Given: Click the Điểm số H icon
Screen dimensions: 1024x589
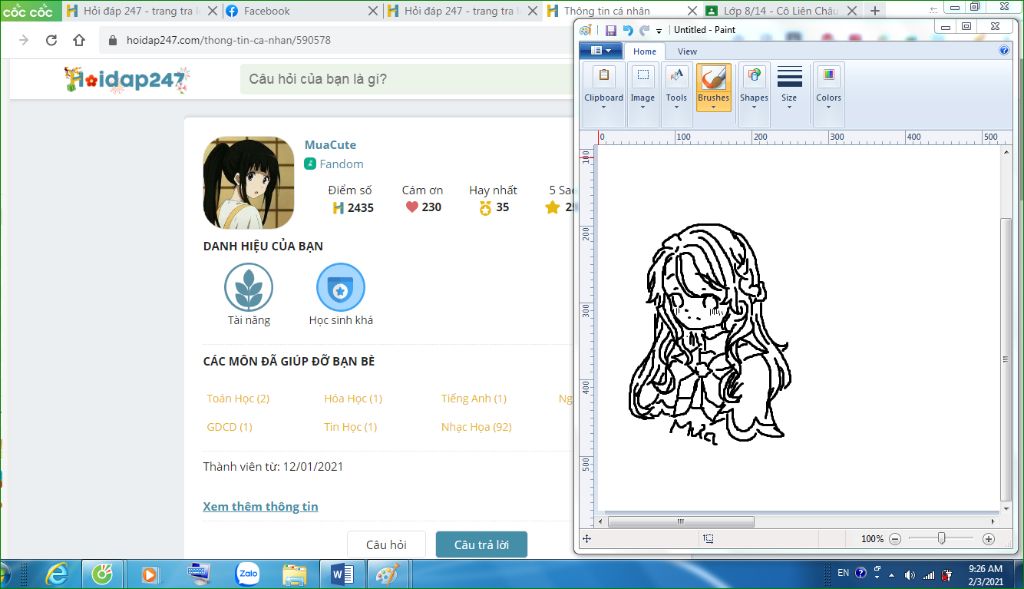Looking at the screenshot, I should click(x=338, y=208).
